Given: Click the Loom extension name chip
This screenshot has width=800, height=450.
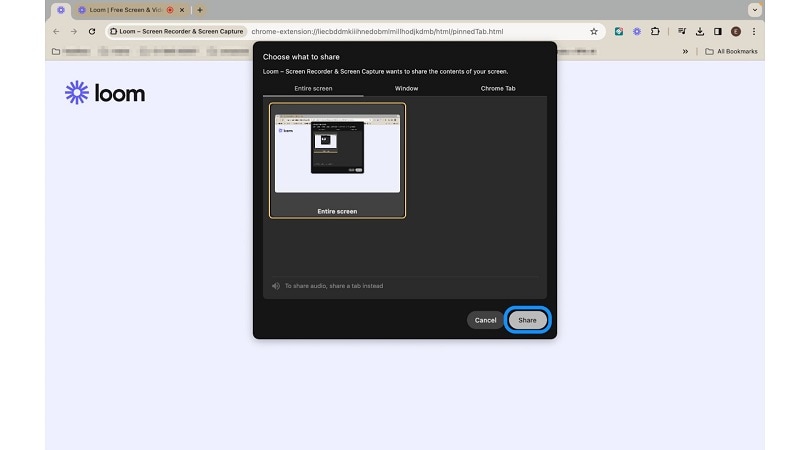Looking at the screenshot, I should pos(177,31).
